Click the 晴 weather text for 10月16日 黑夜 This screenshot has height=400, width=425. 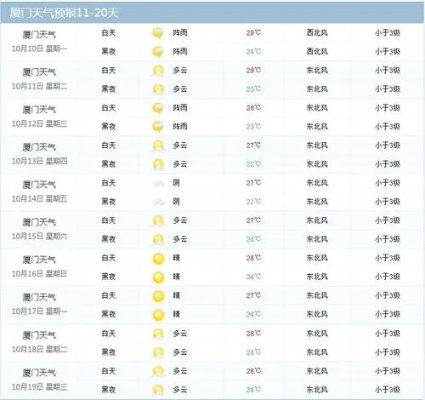pyautogui.click(x=176, y=277)
